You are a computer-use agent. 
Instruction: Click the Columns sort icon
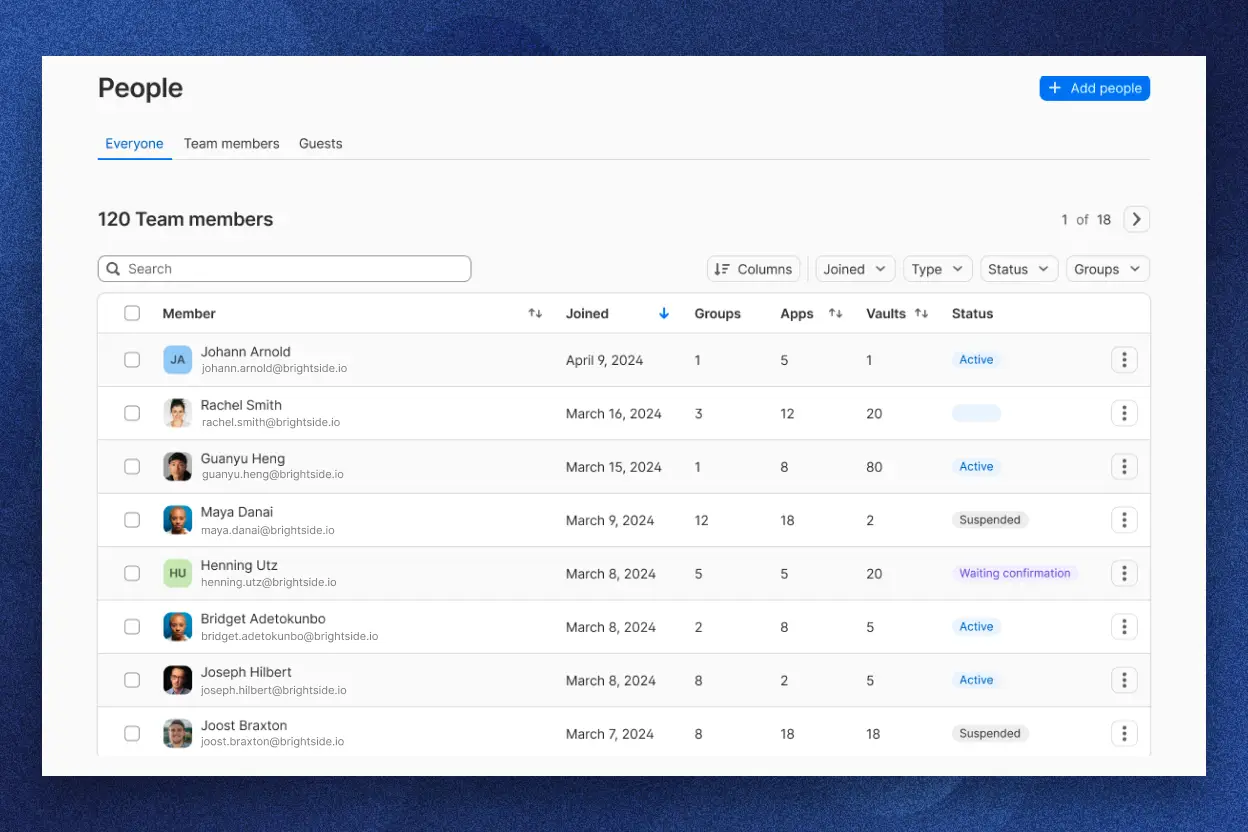(723, 268)
